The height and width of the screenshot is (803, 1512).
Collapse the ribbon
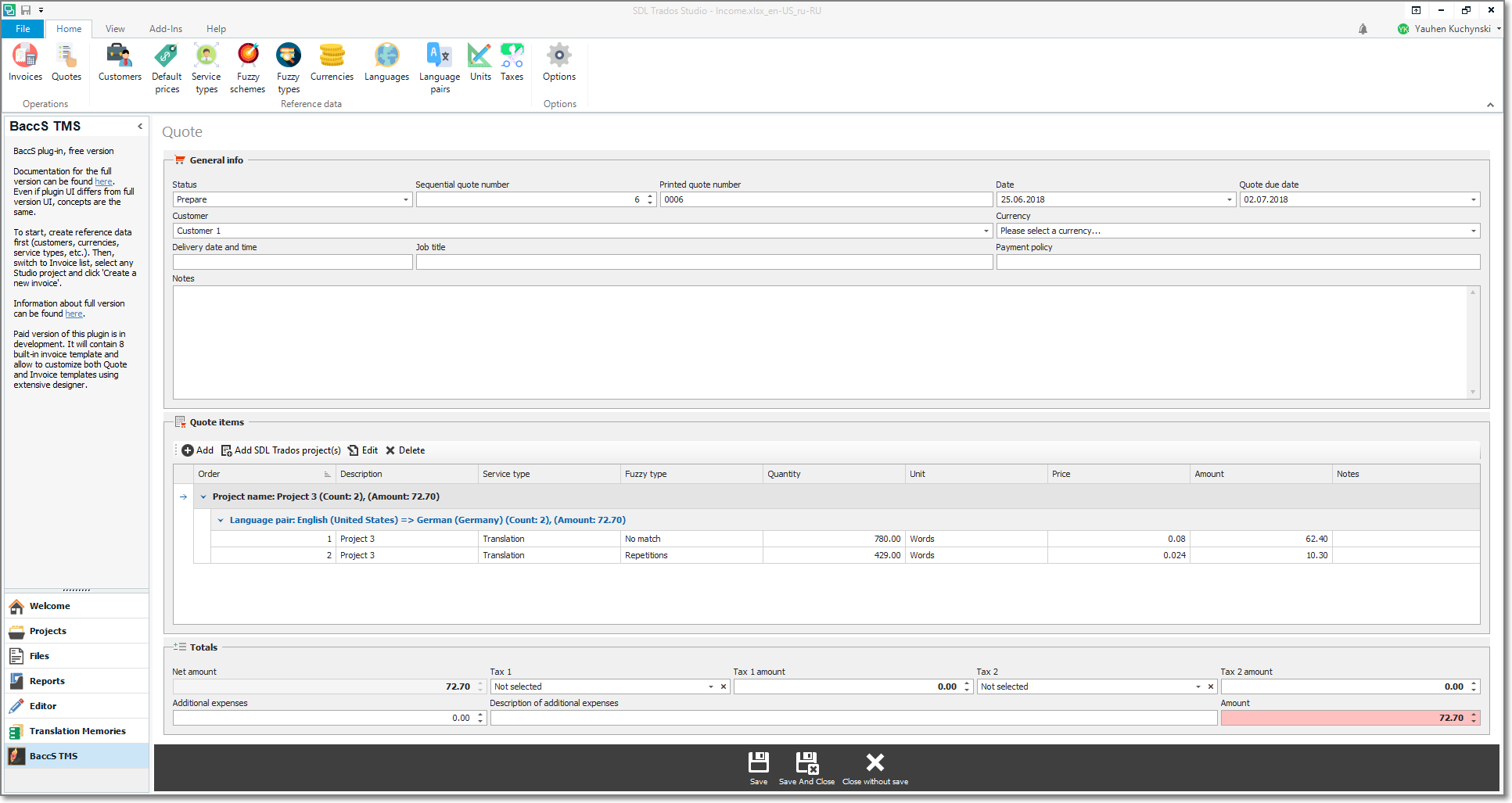[1490, 105]
